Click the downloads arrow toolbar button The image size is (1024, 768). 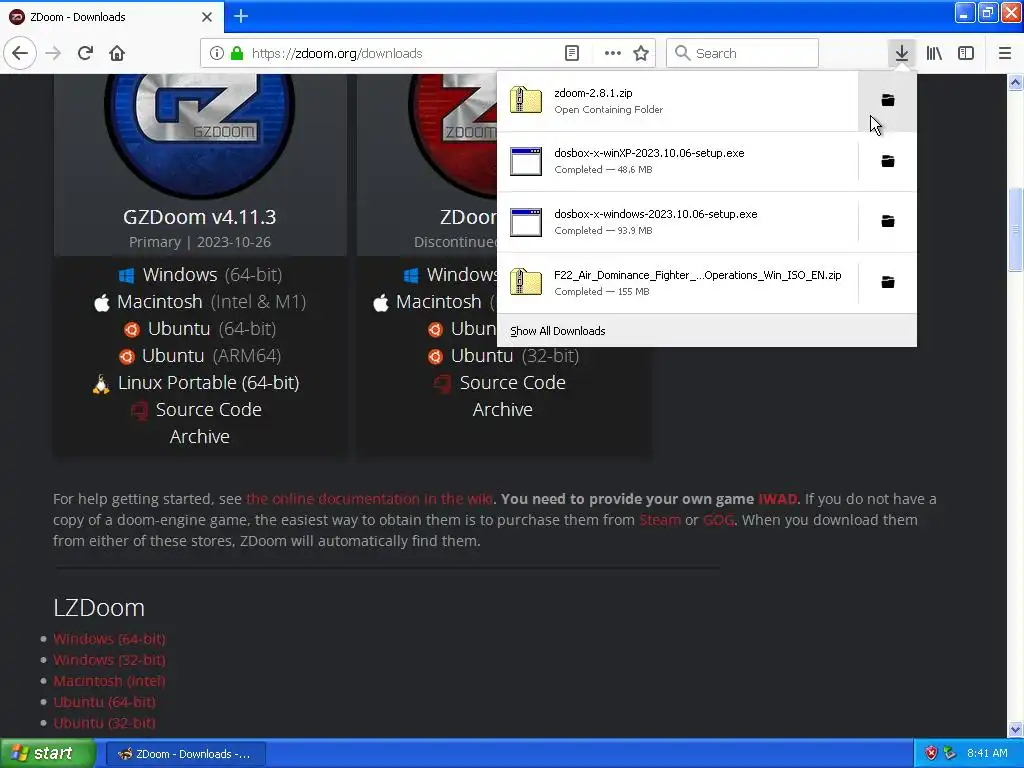click(x=901, y=53)
